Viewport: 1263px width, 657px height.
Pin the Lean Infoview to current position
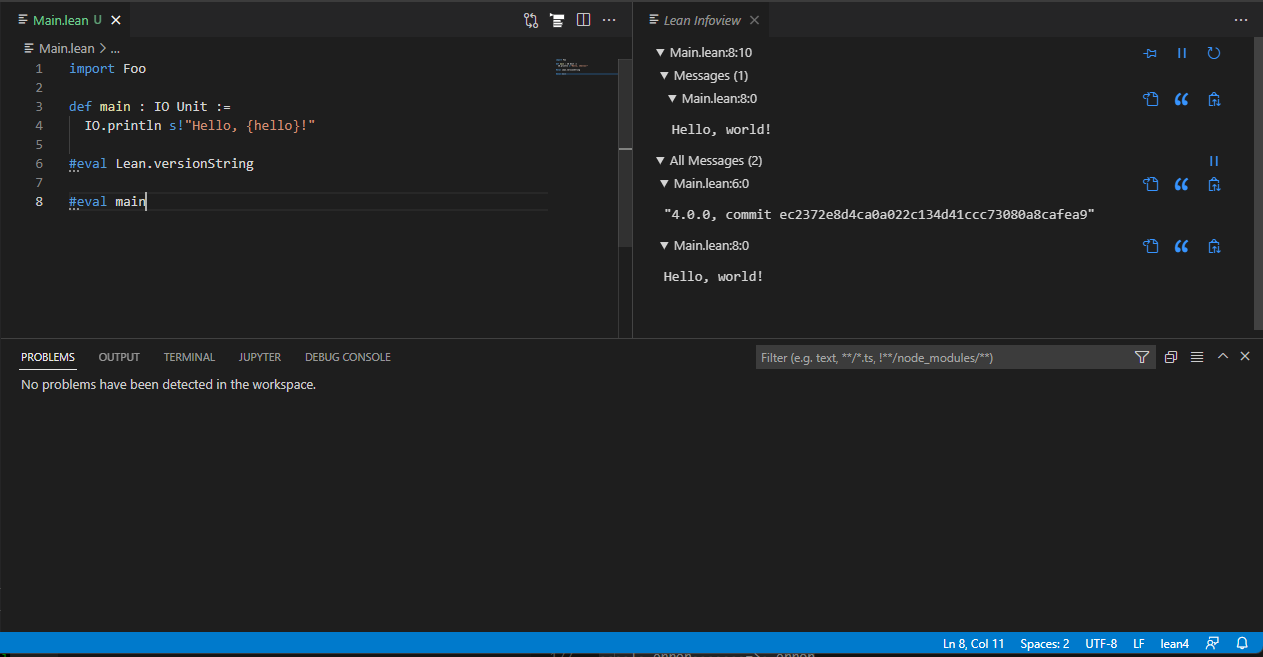click(1149, 52)
